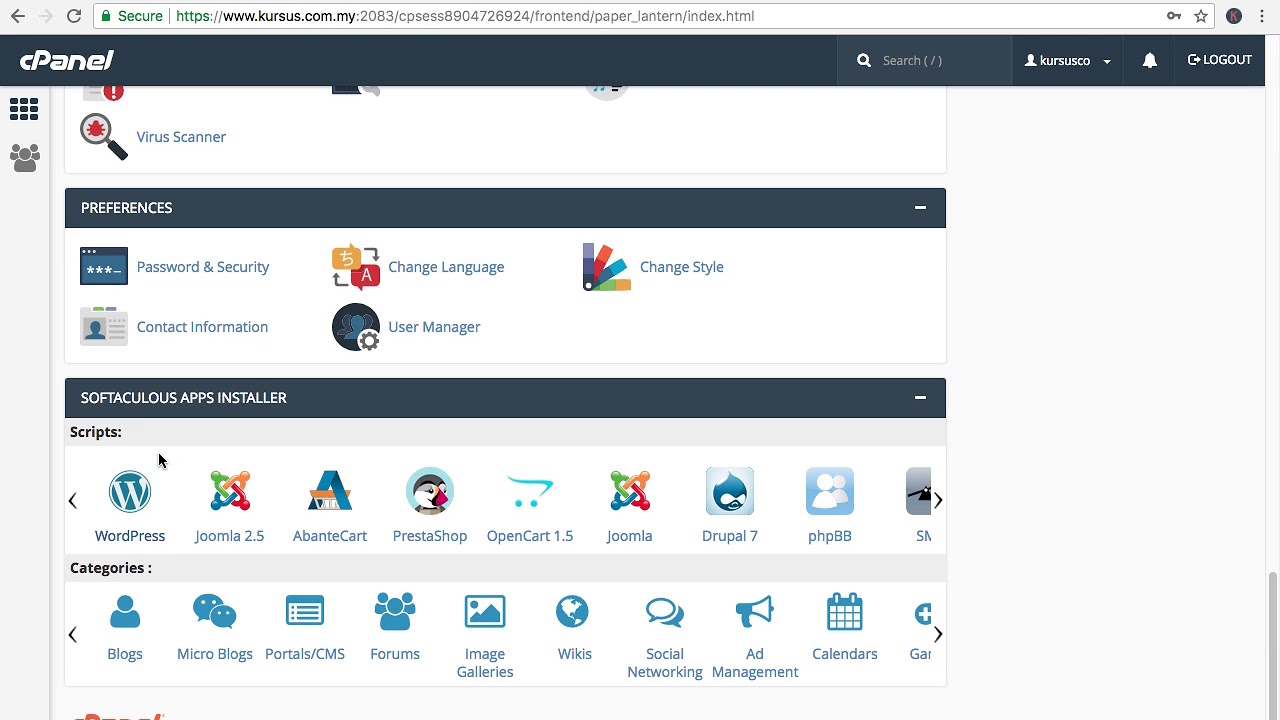
Task: Click the saved password key icon
Action: pyautogui.click(x=1174, y=16)
